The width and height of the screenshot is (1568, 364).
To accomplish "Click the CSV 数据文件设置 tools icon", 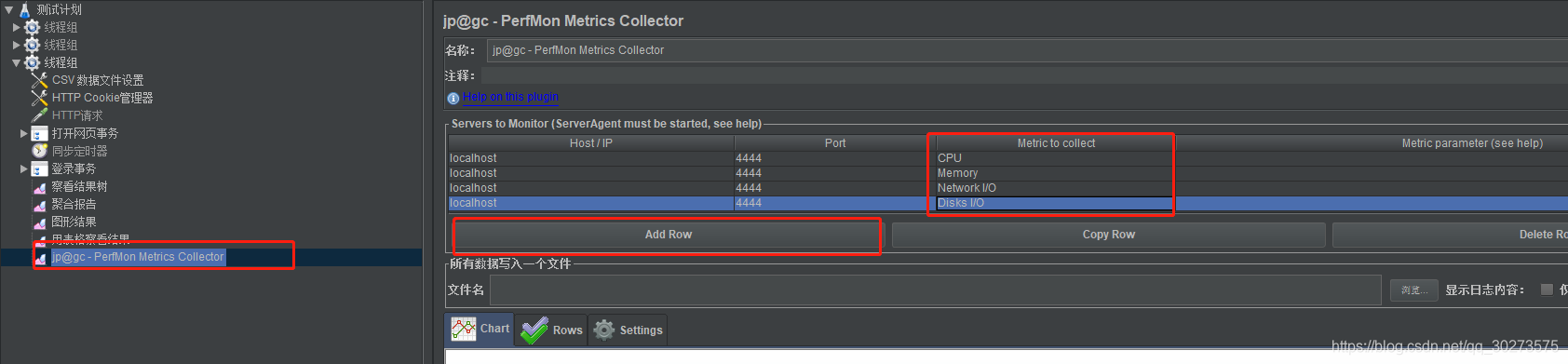I will click(39, 80).
